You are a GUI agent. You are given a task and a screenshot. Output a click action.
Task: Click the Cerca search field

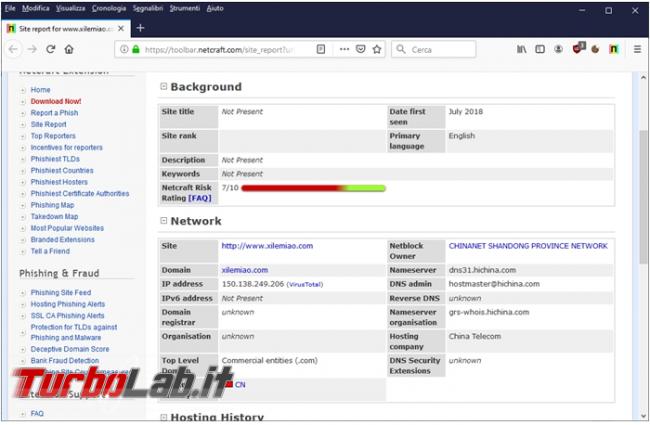click(x=434, y=49)
